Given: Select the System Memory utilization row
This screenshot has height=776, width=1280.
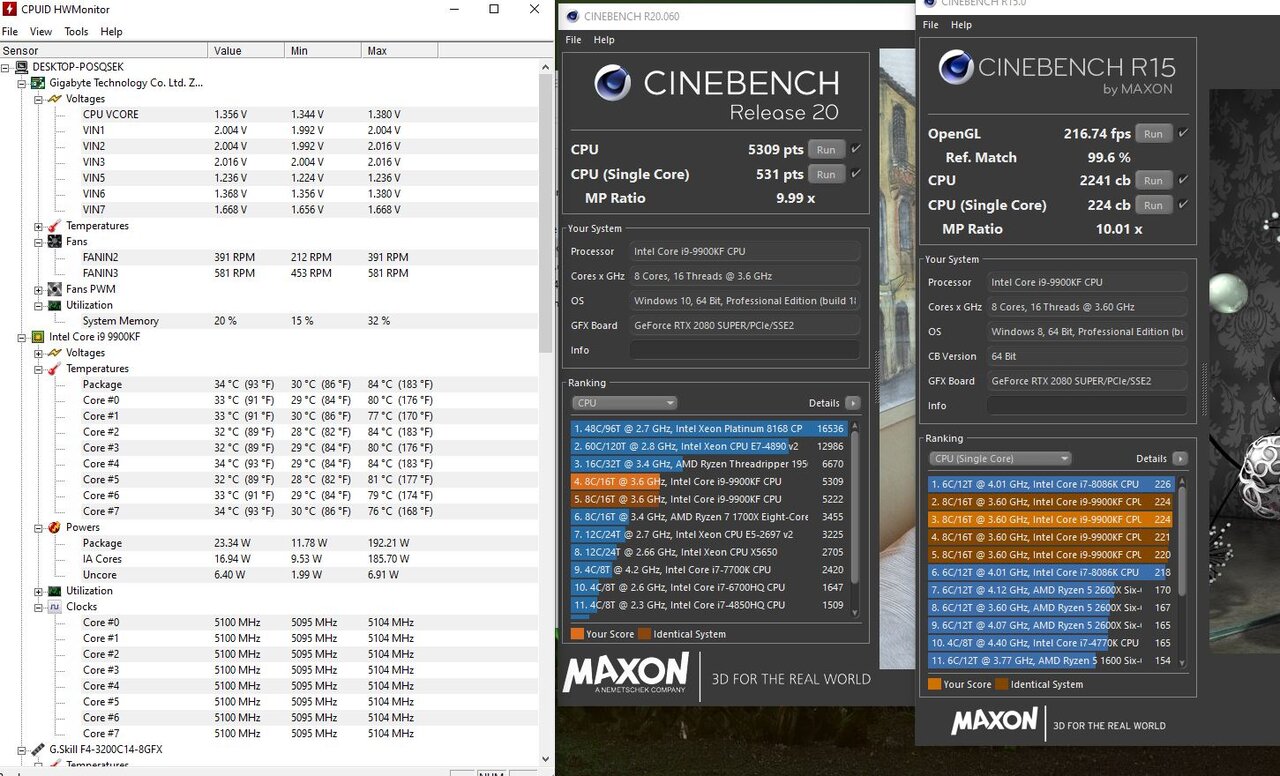Looking at the screenshot, I should [x=270, y=321].
